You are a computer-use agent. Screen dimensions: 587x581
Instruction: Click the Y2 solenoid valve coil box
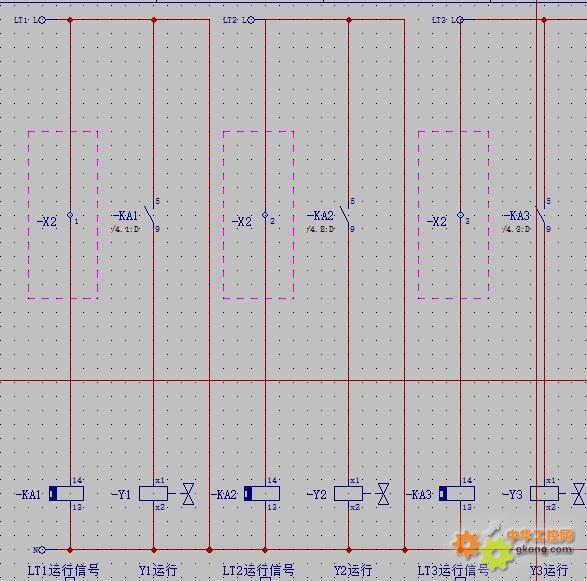[348, 493]
